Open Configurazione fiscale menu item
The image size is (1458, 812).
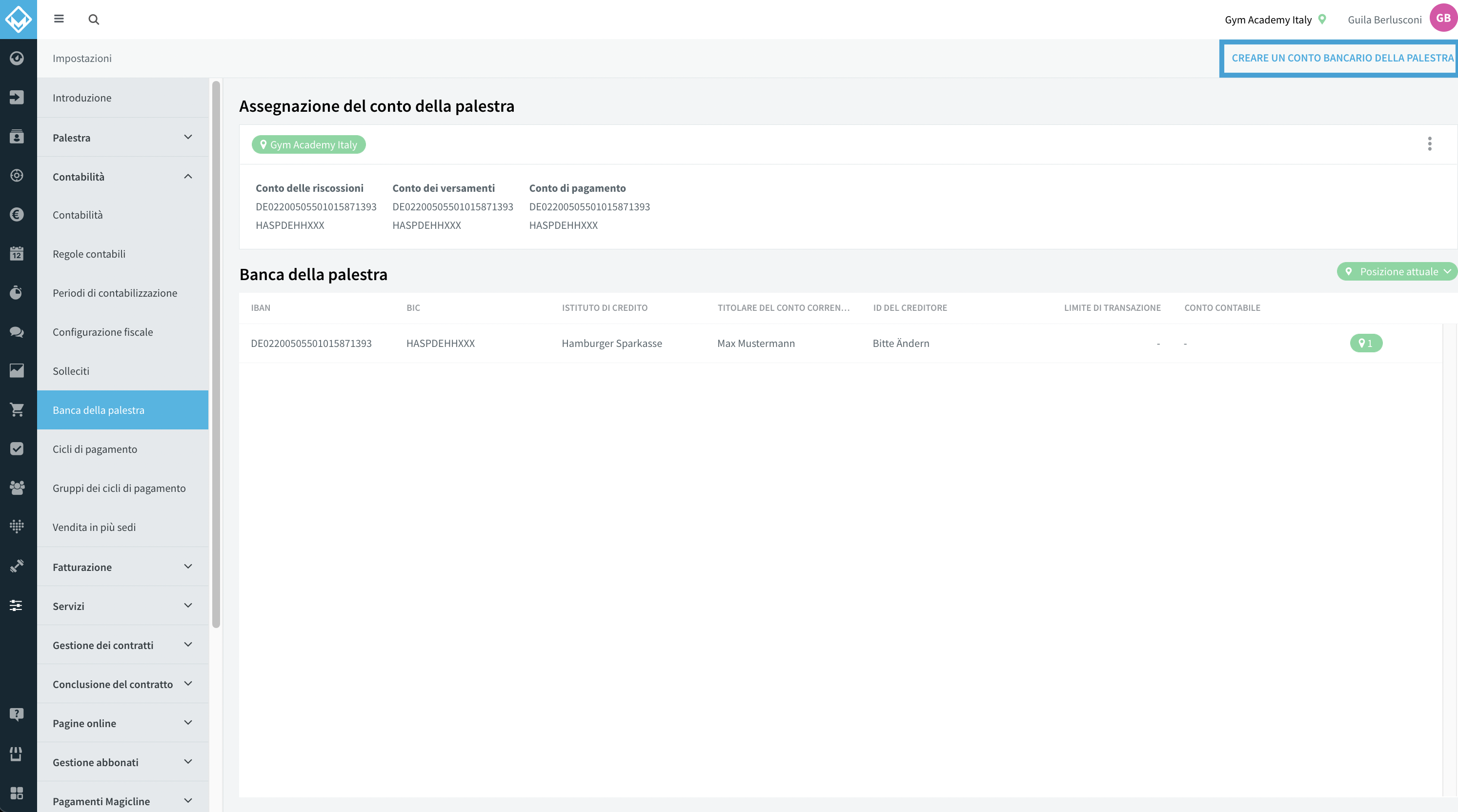123,332
